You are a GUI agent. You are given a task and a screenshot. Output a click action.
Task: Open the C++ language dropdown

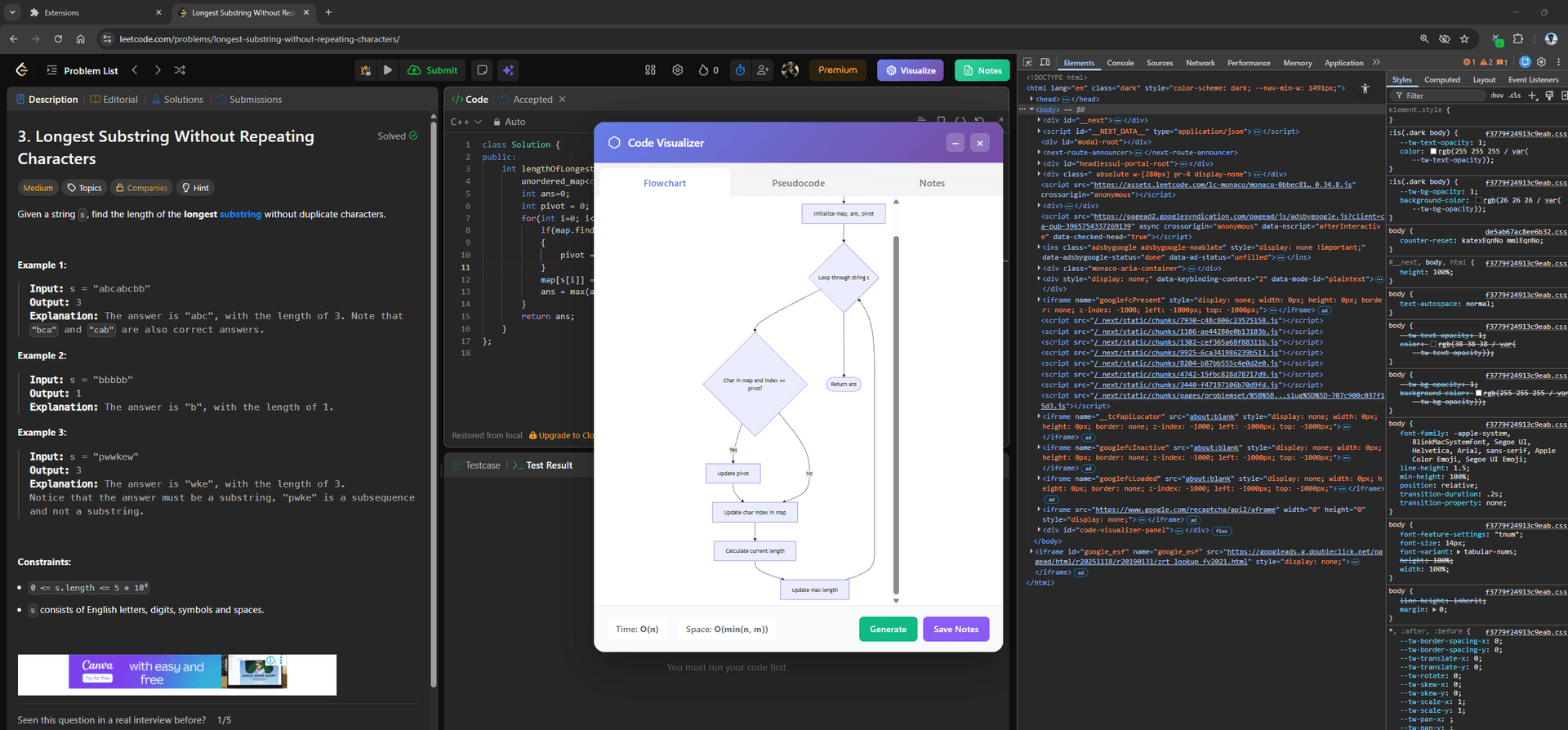(466, 122)
